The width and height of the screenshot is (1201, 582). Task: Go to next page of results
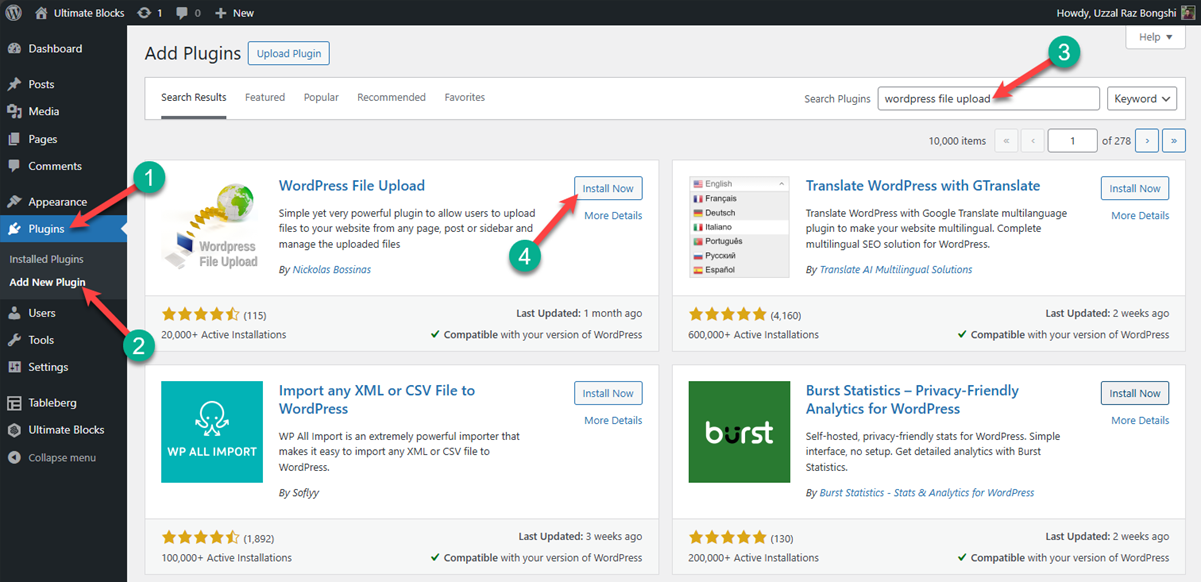pyautogui.click(x=1147, y=141)
